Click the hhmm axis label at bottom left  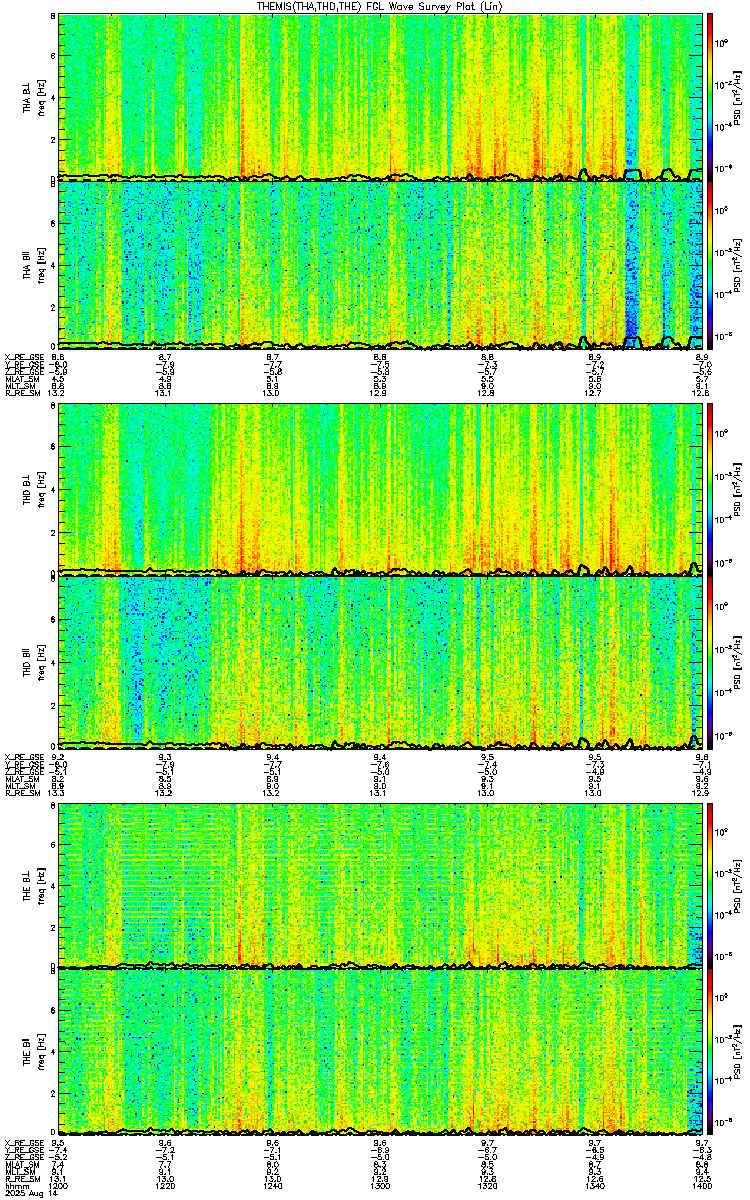point(14,1187)
